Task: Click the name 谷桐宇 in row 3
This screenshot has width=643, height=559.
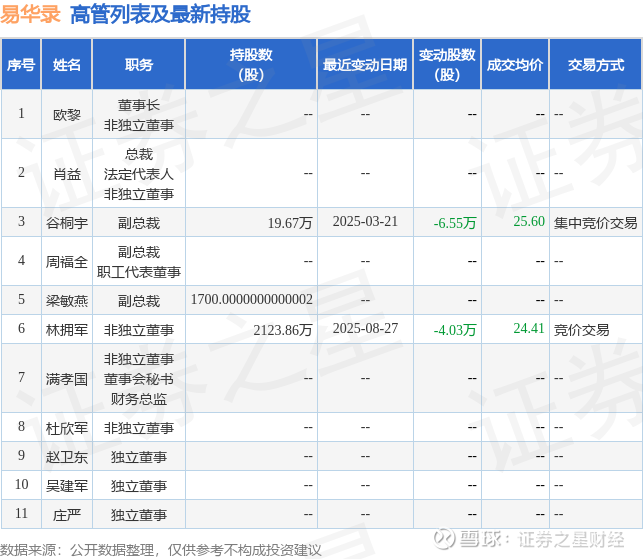Action: point(67,223)
